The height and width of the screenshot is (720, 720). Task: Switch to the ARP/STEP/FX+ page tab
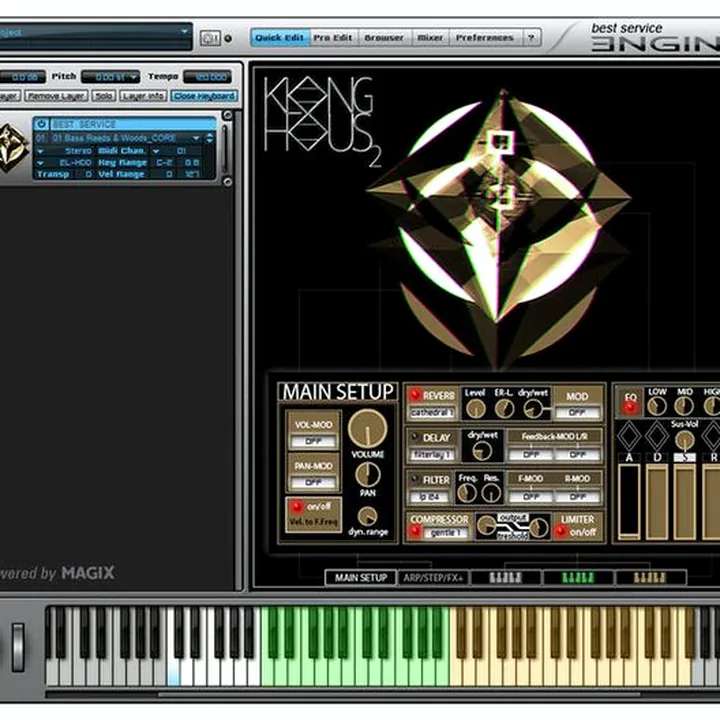click(x=433, y=578)
